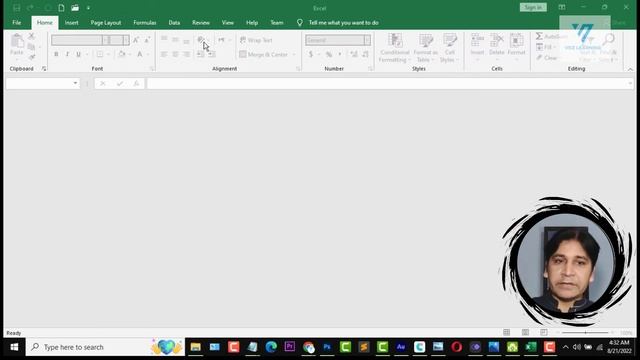Click the AutoSum sigma button

tap(539, 36)
